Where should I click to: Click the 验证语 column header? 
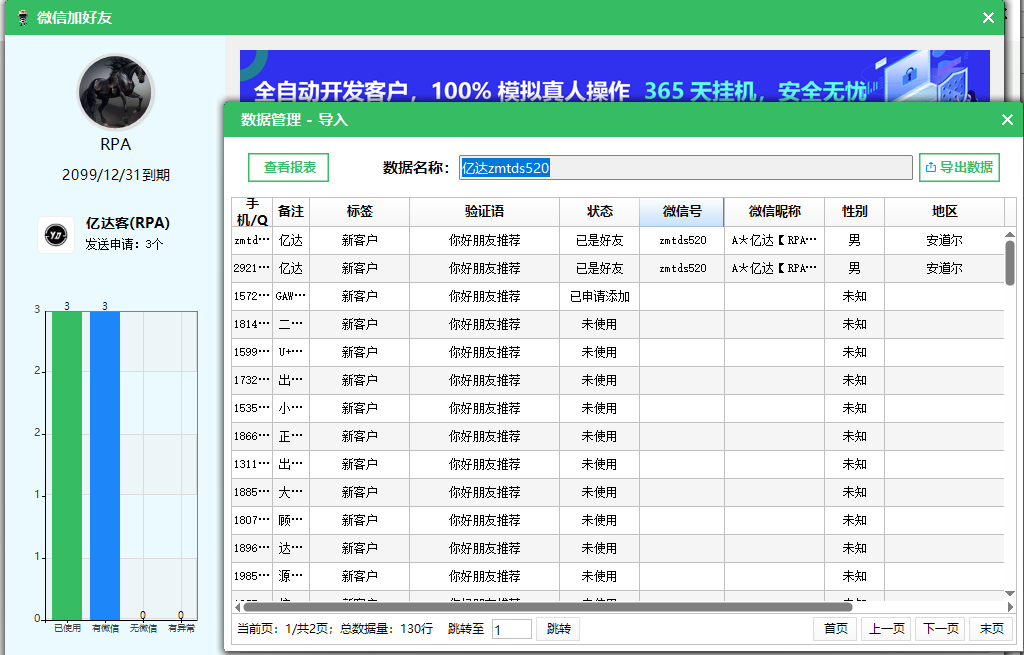point(485,212)
